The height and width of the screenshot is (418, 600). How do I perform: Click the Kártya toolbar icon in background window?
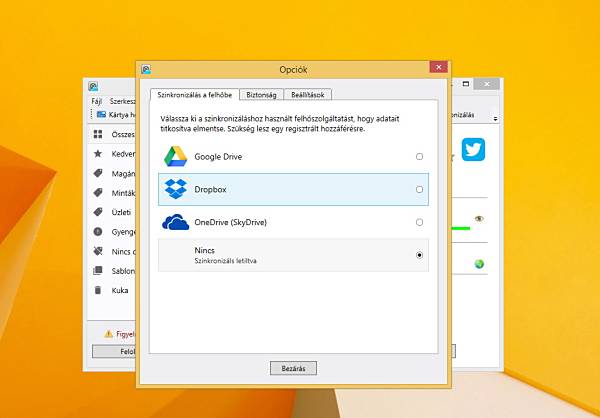101,114
